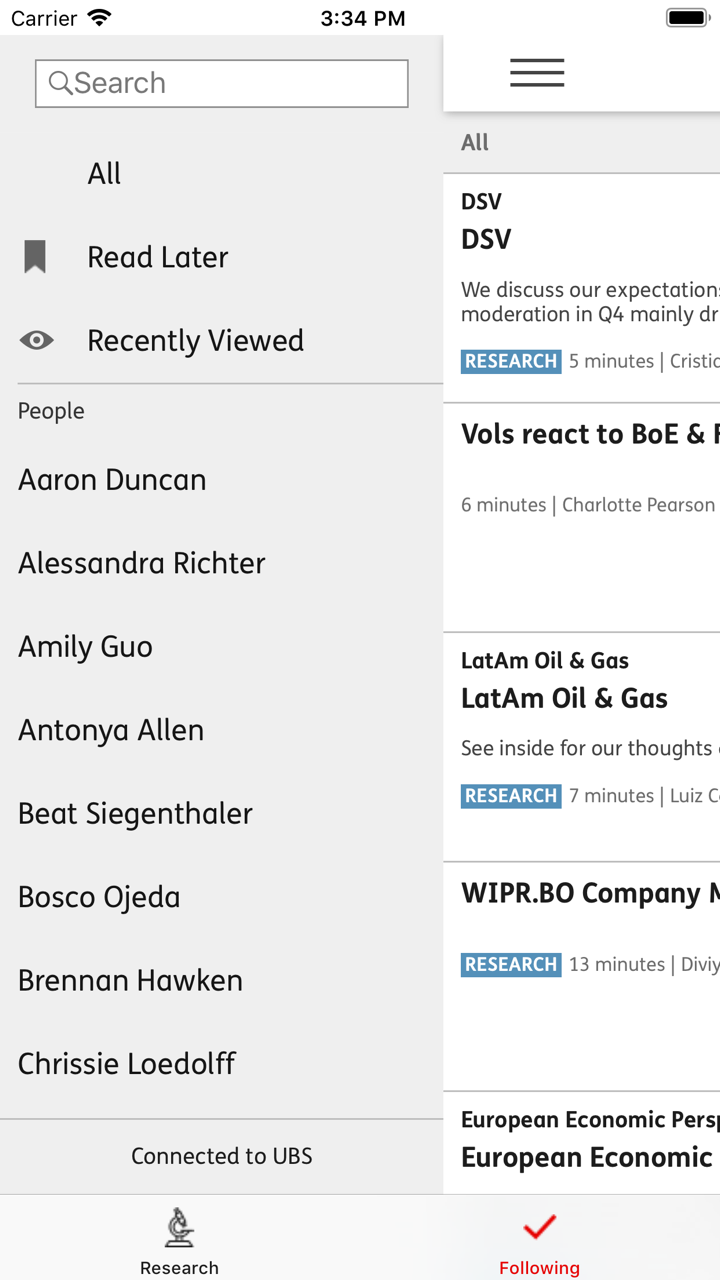Open Antonya Allen's articles
Viewport: 720px width, 1280px height.
coord(111,730)
